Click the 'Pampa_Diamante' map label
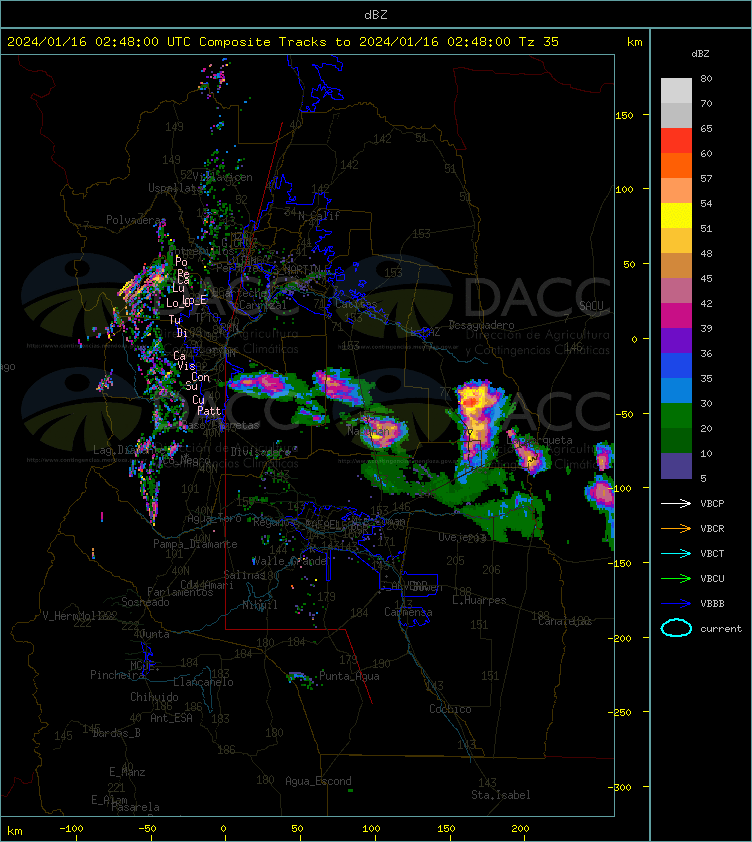The height and width of the screenshot is (842, 752). coord(195,544)
